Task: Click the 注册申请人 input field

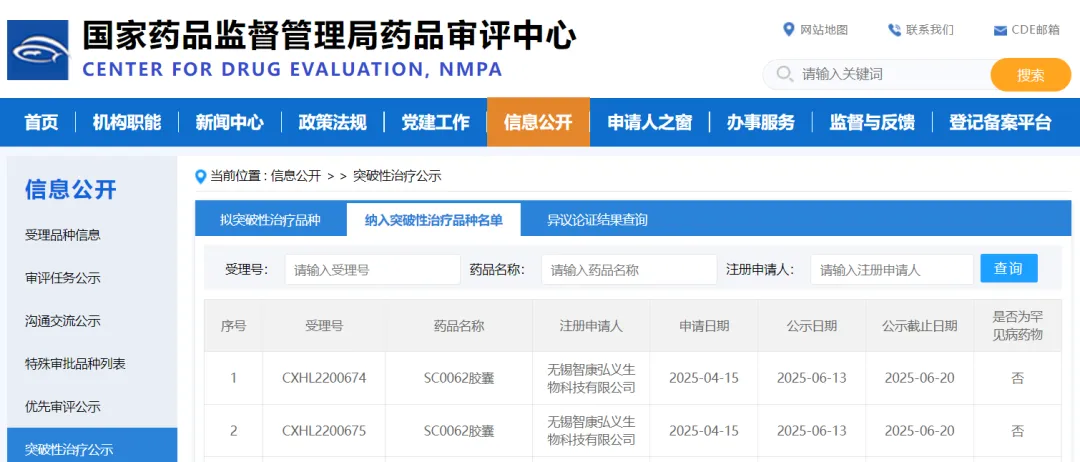Action: pyautogui.click(x=891, y=270)
